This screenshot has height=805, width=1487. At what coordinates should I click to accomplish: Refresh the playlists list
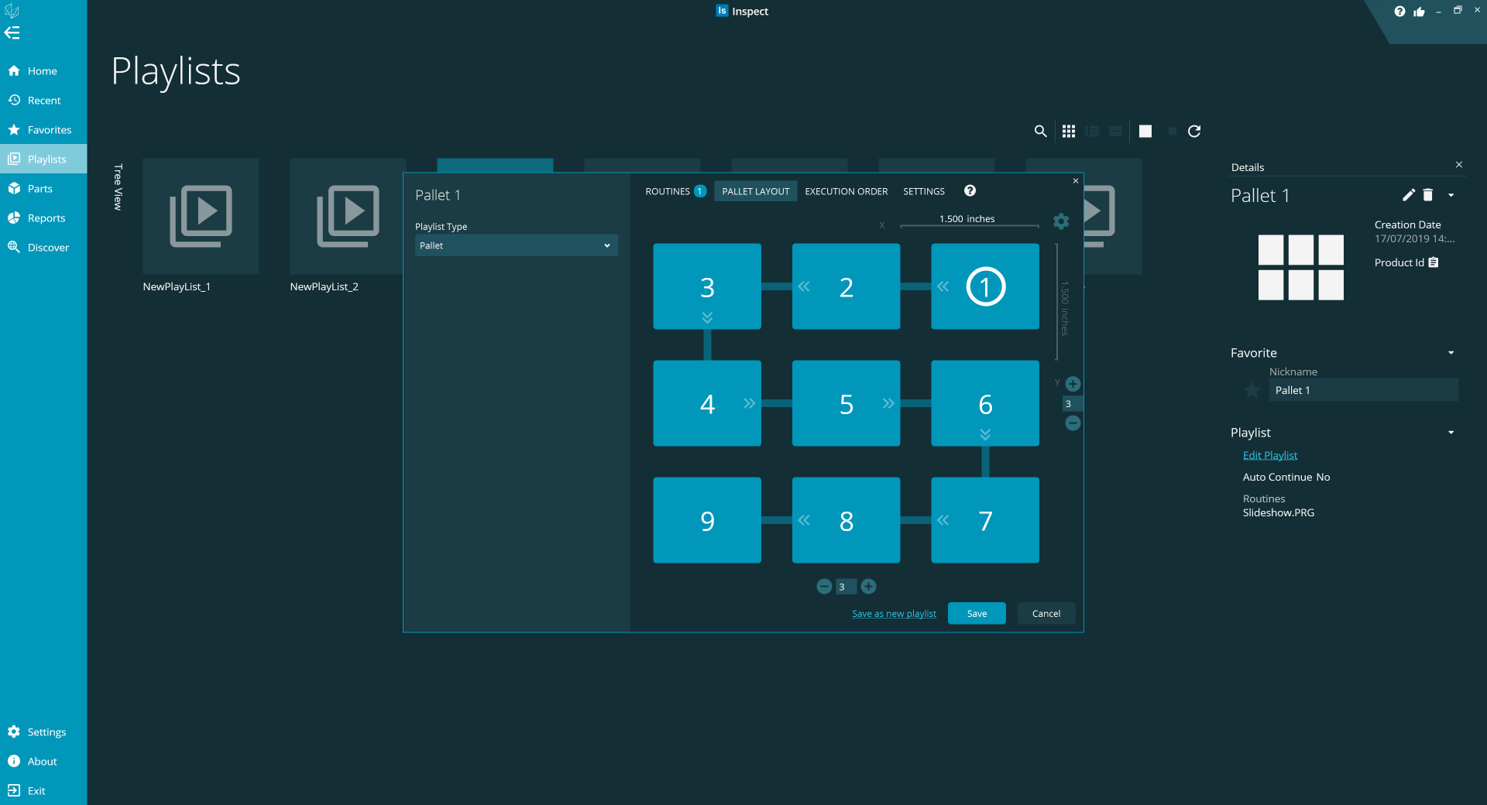[1194, 131]
